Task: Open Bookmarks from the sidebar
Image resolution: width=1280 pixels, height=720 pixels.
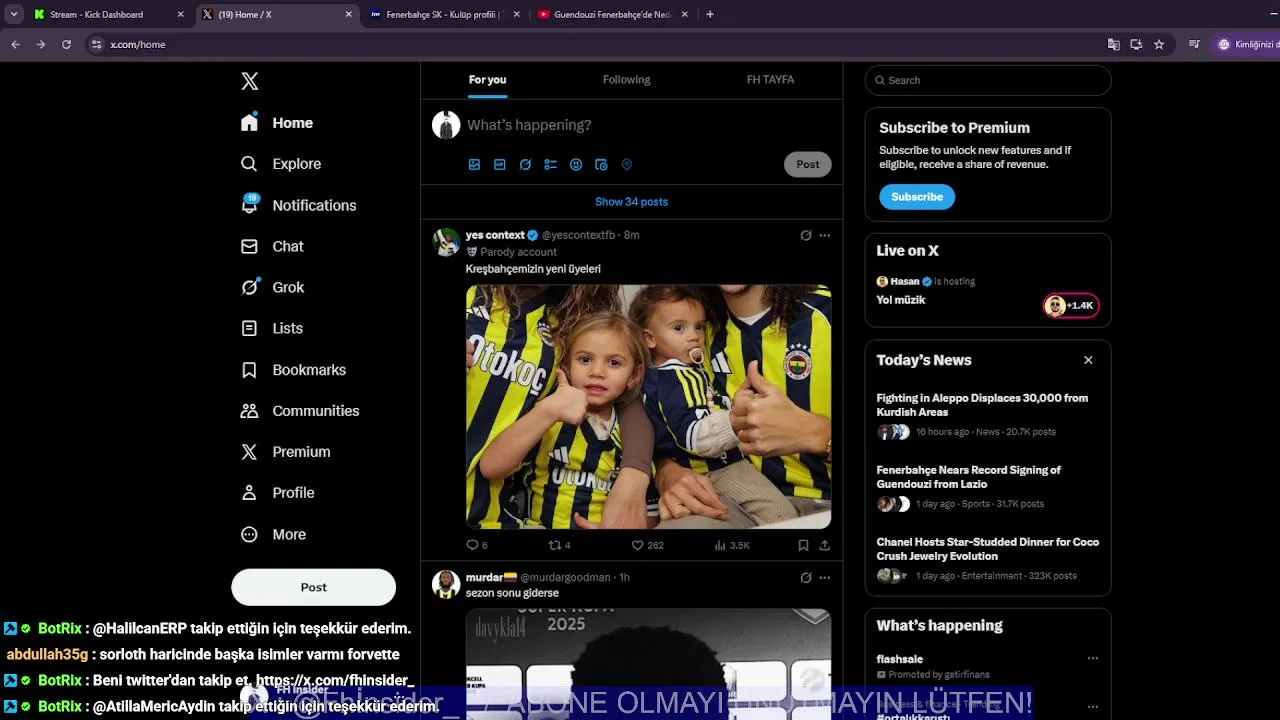Action: (x=293, y=370)
